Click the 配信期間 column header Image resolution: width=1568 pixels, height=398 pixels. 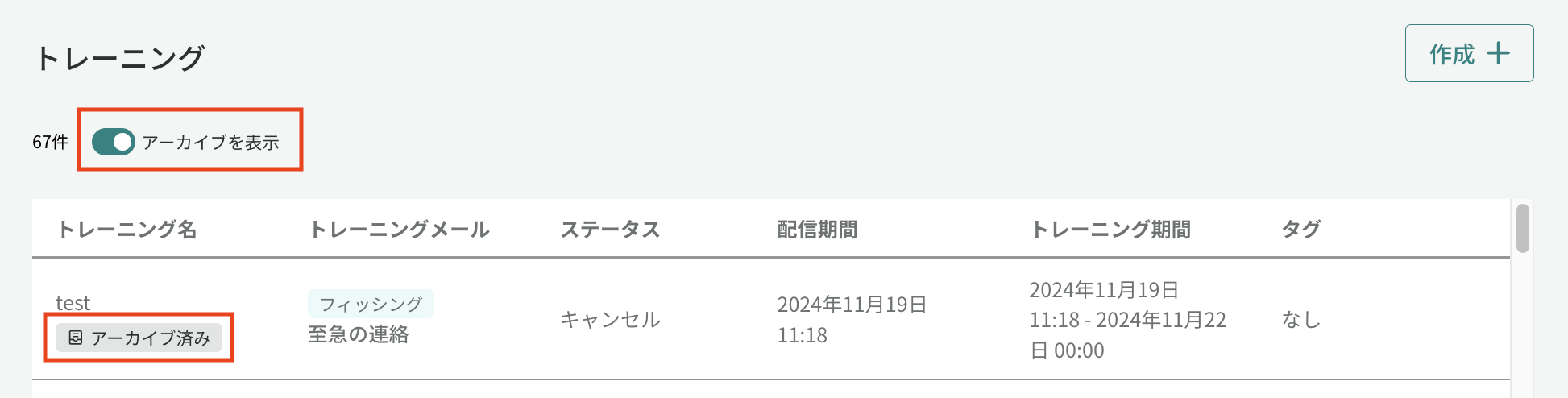coord(817,230)
